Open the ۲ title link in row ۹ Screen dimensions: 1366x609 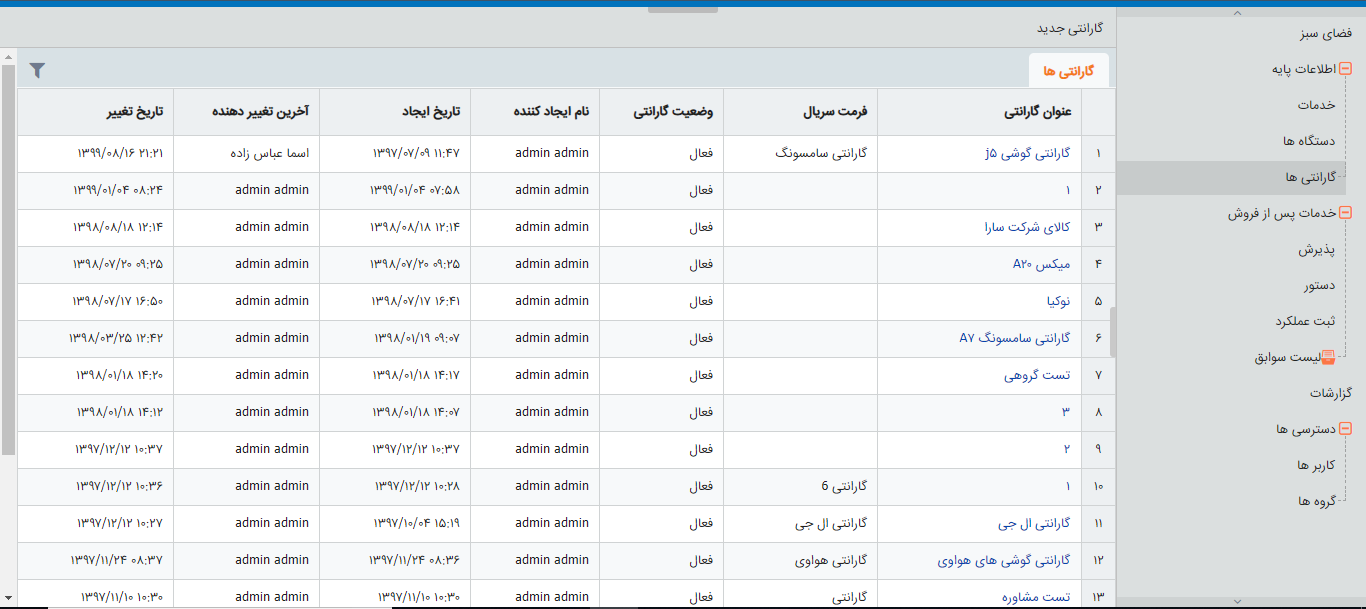coord(1067,450)
